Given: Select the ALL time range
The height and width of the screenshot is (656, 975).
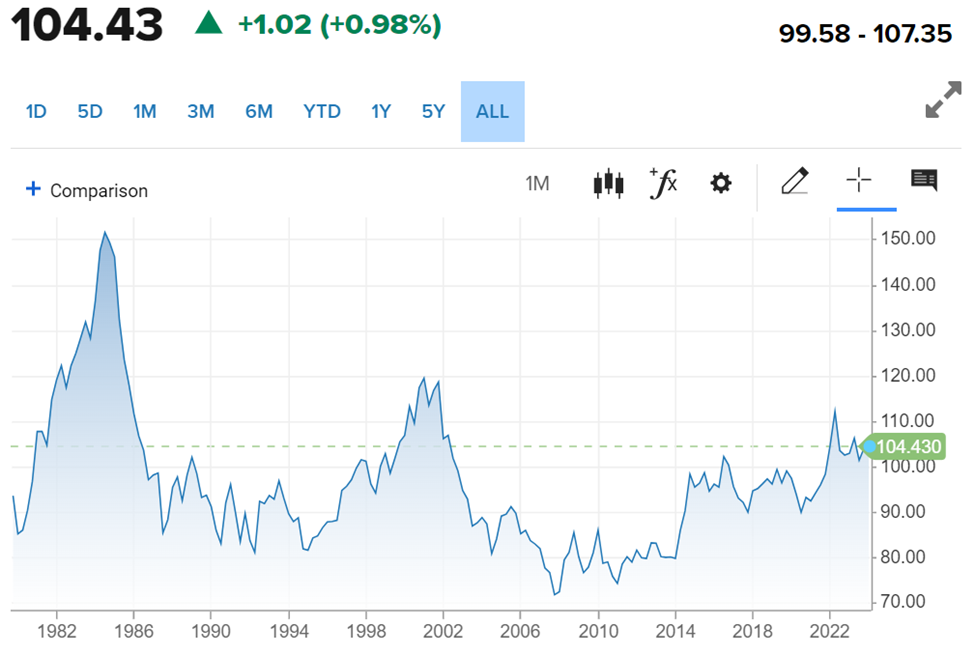Looking at the screenshot, I should (x=492, y=111).
